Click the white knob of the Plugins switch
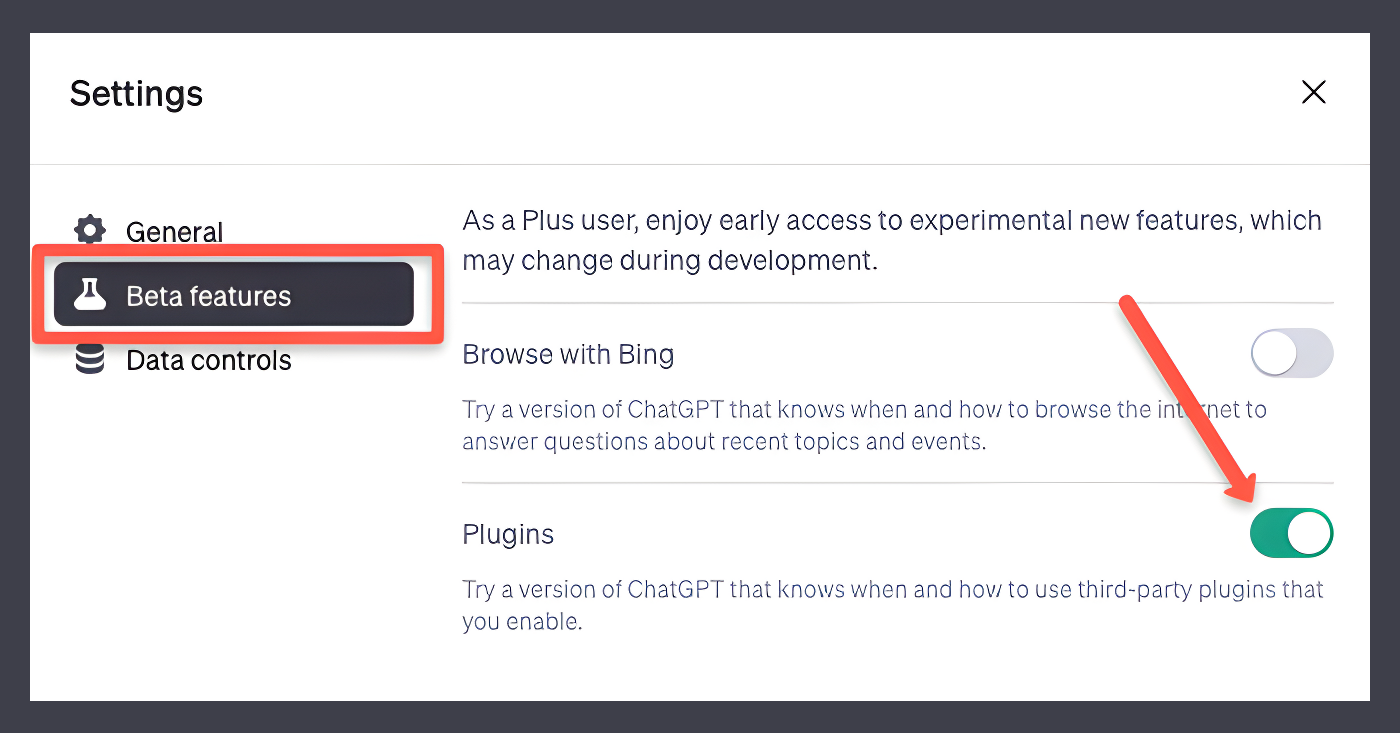 point(1309,533)
